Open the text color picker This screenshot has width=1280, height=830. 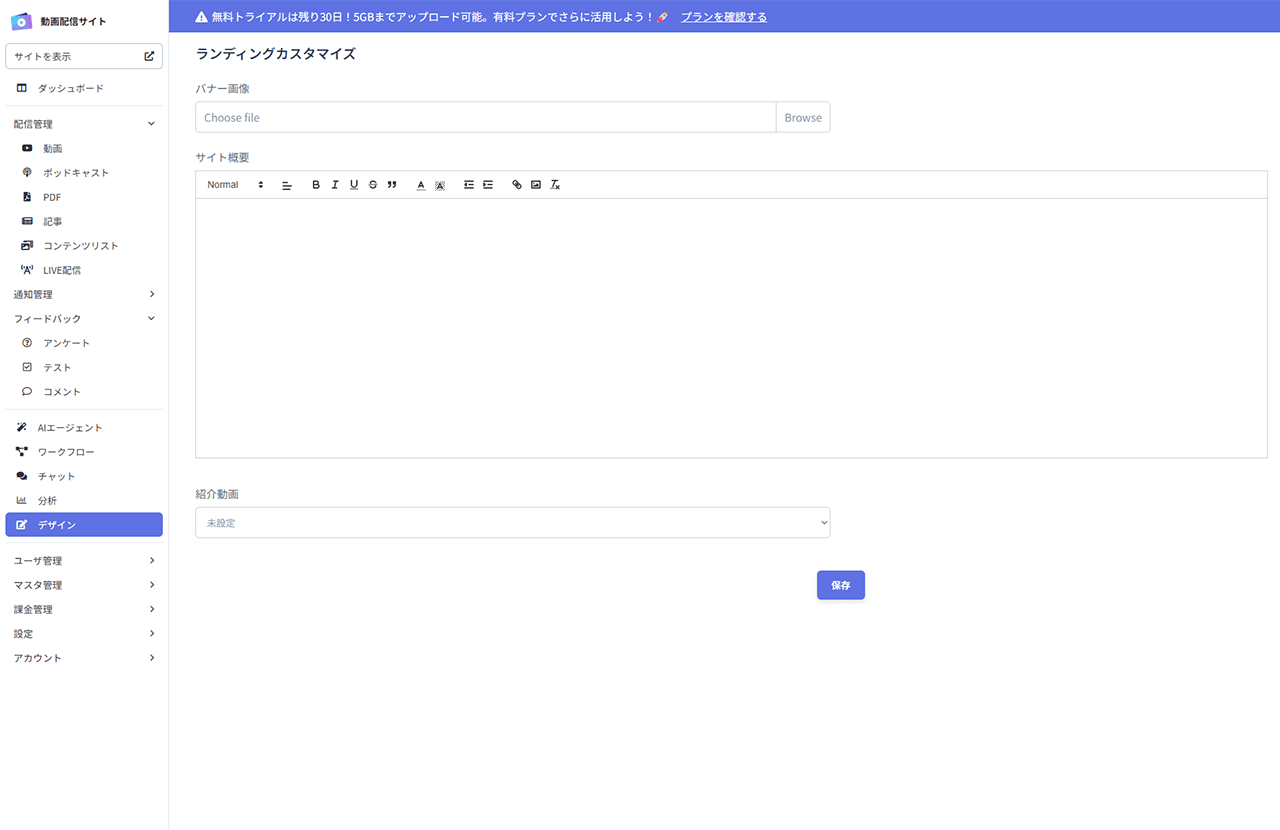421,185
